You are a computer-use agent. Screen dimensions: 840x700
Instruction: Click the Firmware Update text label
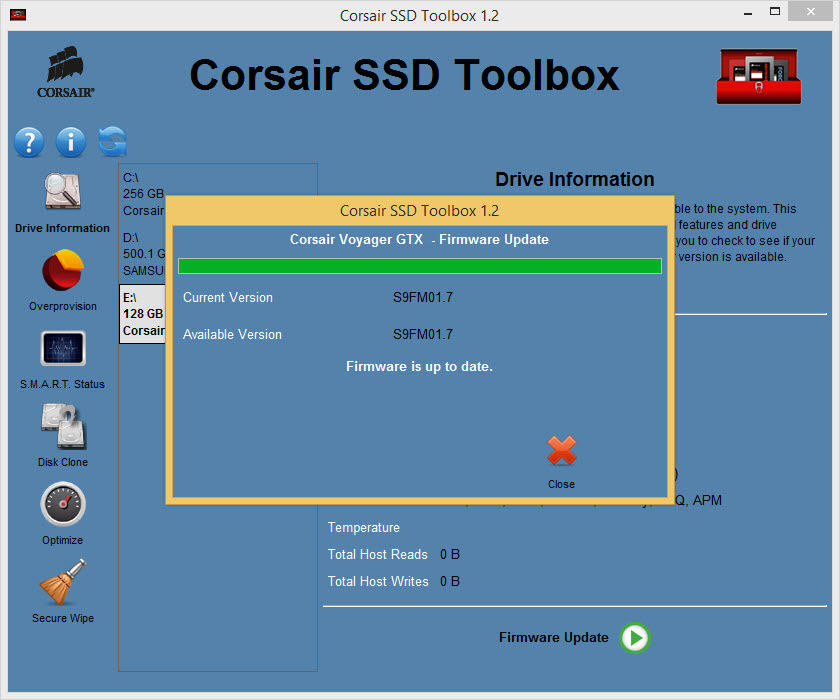point(554,637)
